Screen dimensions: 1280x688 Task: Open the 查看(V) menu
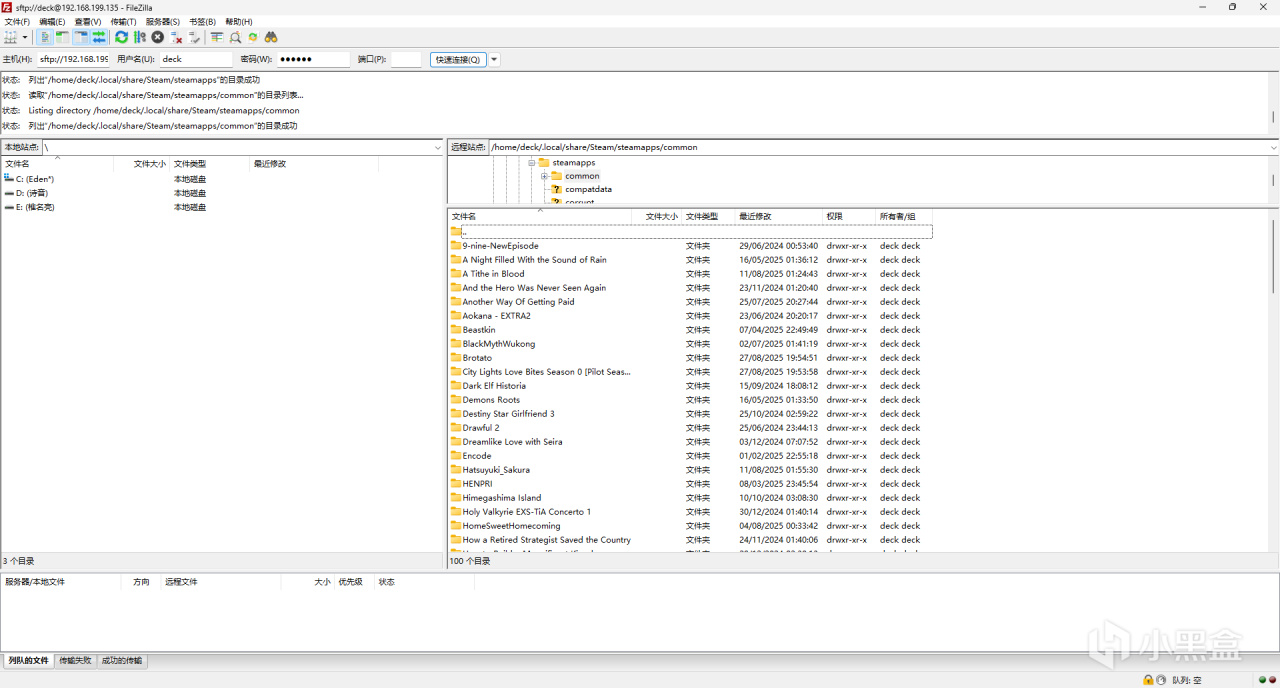coord(88,21)
